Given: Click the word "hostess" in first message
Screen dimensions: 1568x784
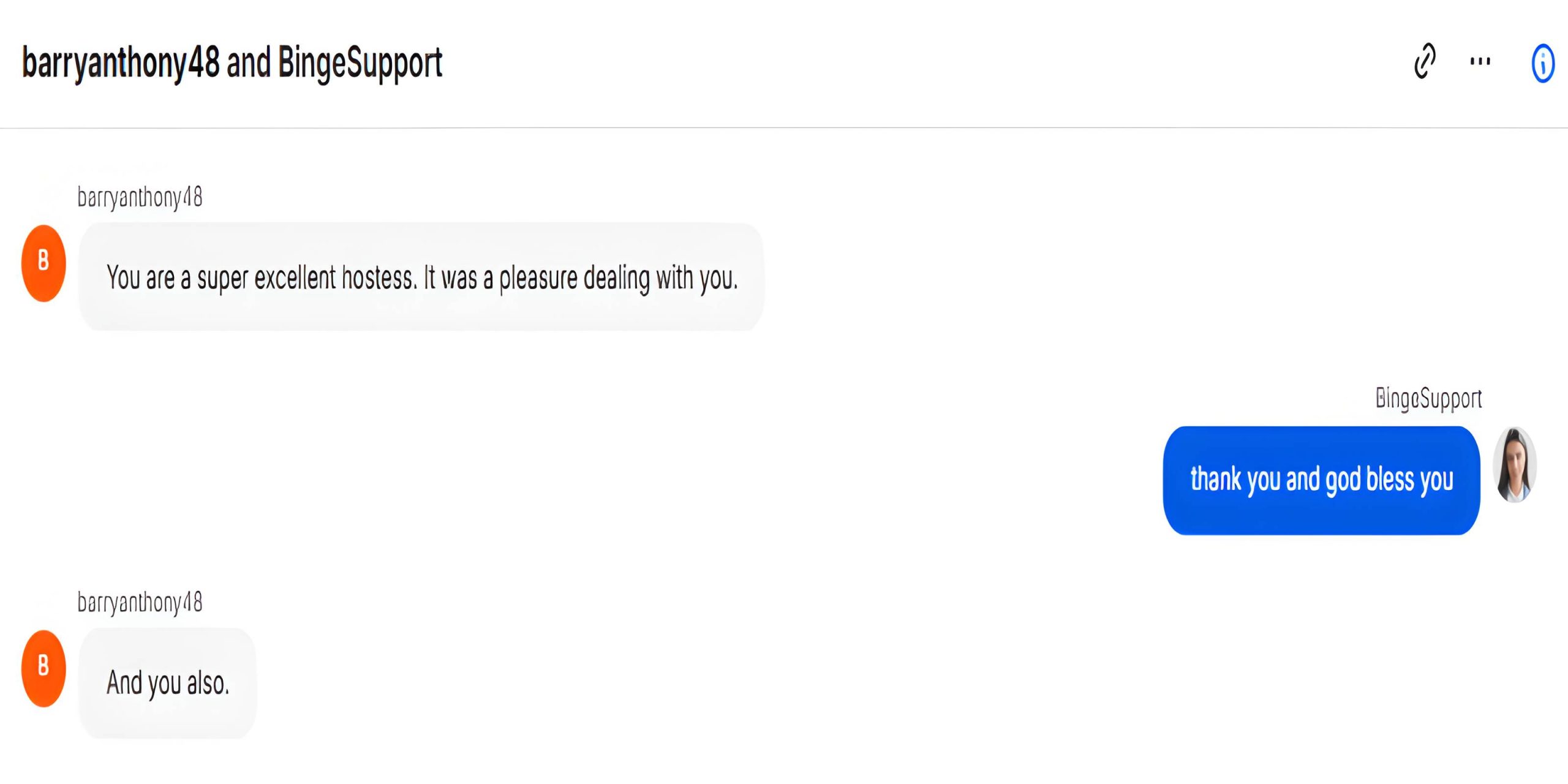Looking at the screenshot, I should tap(379, 278).
